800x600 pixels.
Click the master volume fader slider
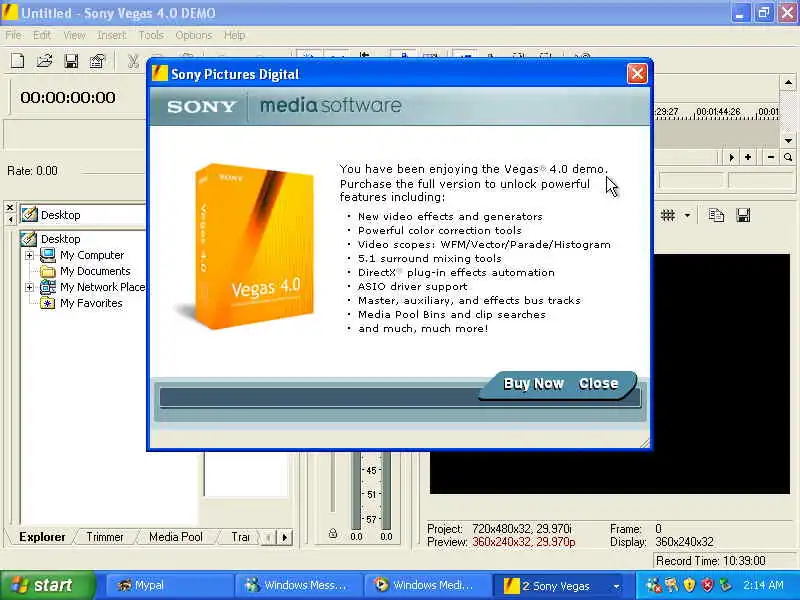(x=333, y=482)
